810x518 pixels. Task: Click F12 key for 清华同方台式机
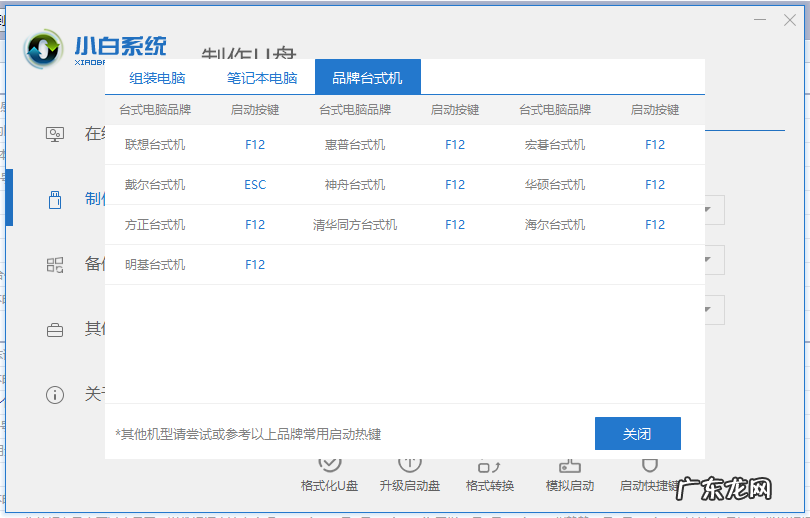(x=455, y=225)
